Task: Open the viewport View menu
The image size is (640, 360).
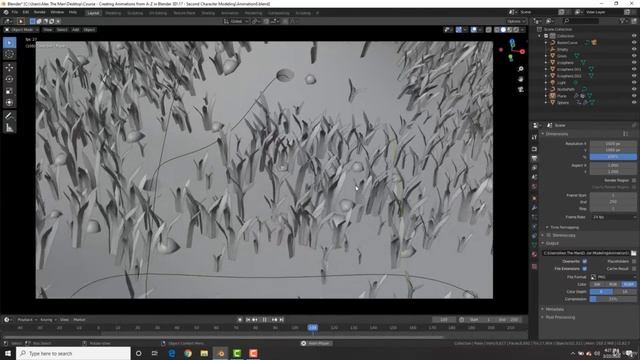Action: pyautogui.click(x=47, y=30)
